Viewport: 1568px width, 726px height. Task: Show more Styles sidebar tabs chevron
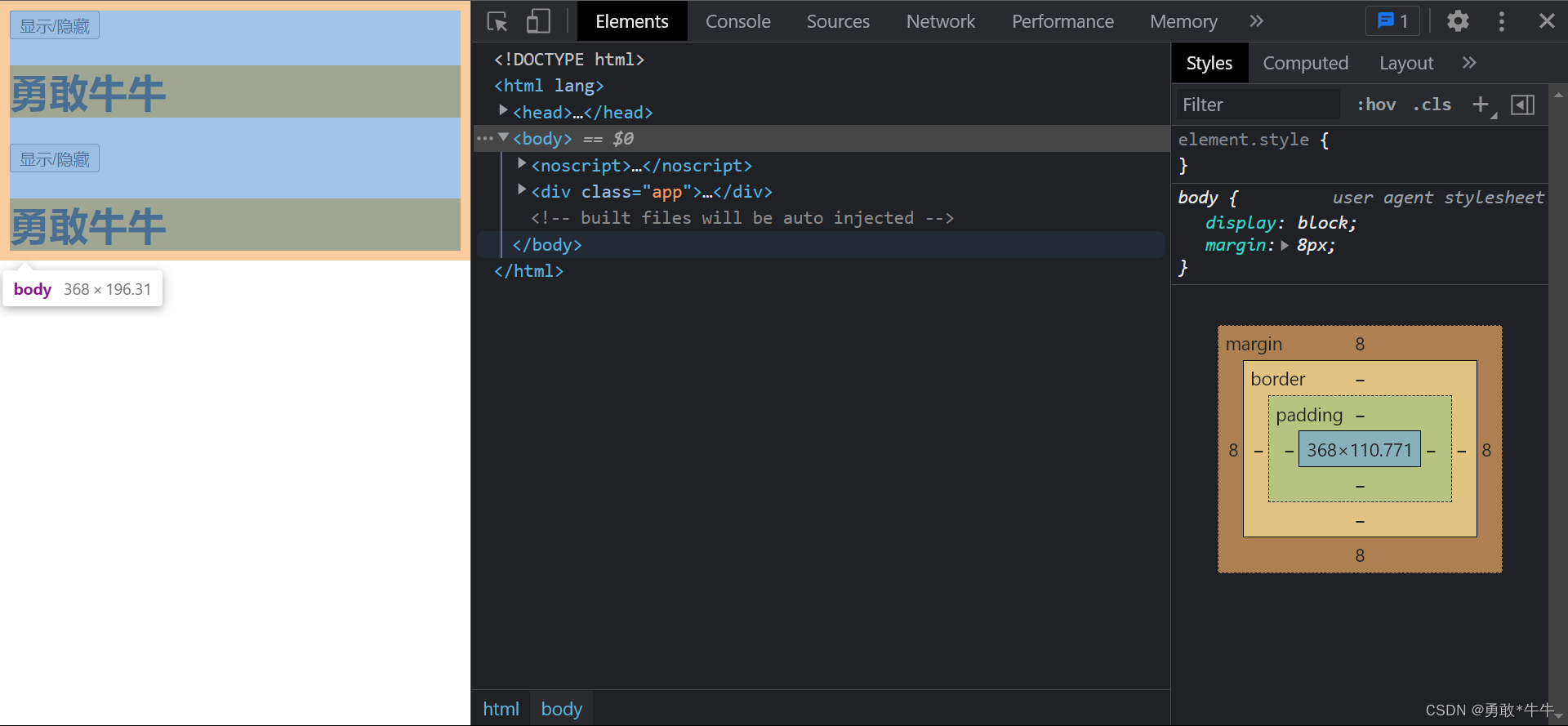[x=1469, y=63]
